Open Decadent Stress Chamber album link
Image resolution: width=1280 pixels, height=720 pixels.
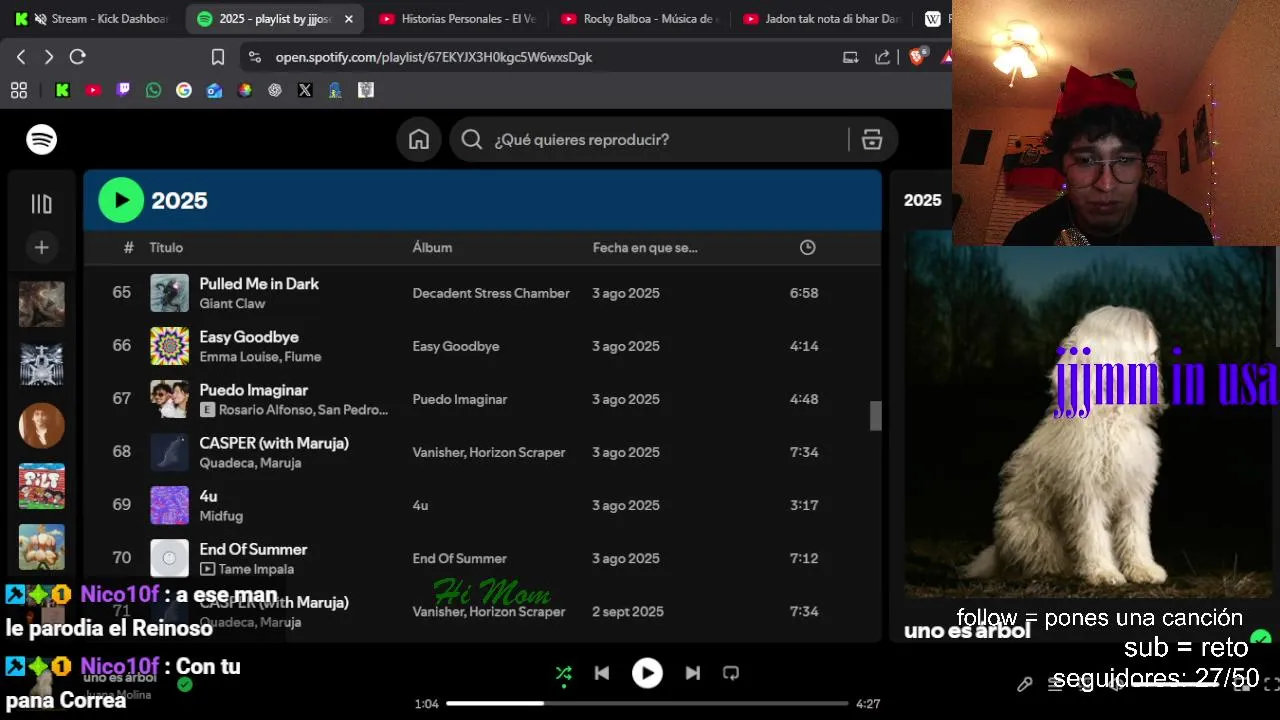(491, 293)
